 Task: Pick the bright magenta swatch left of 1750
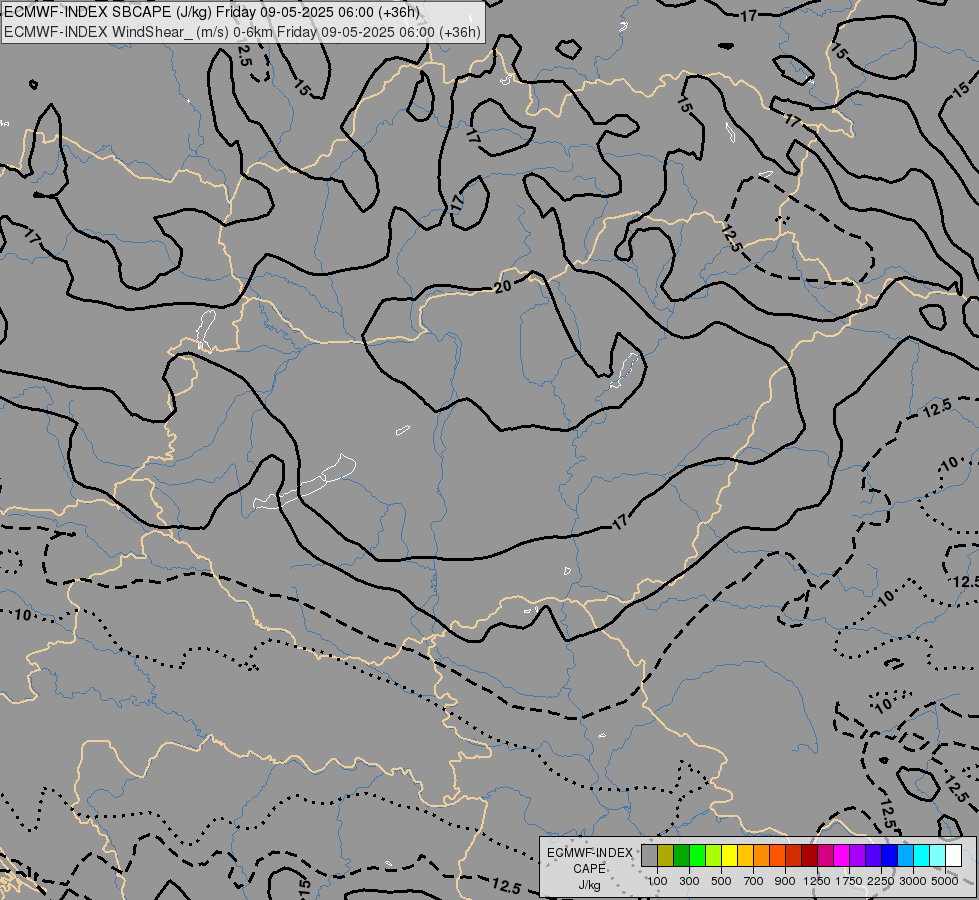842,856
